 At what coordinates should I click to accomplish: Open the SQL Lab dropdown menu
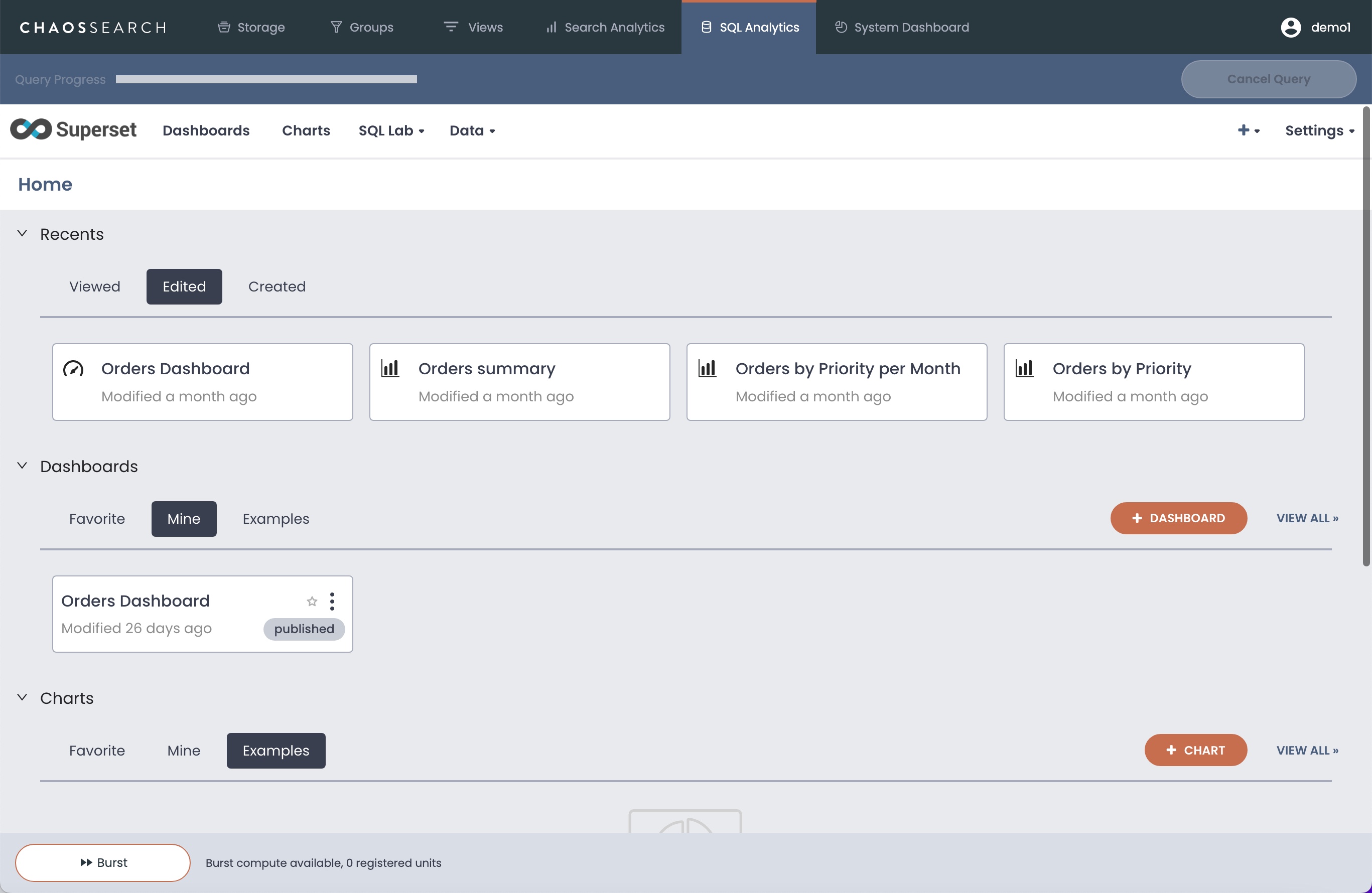click(391, 131)
